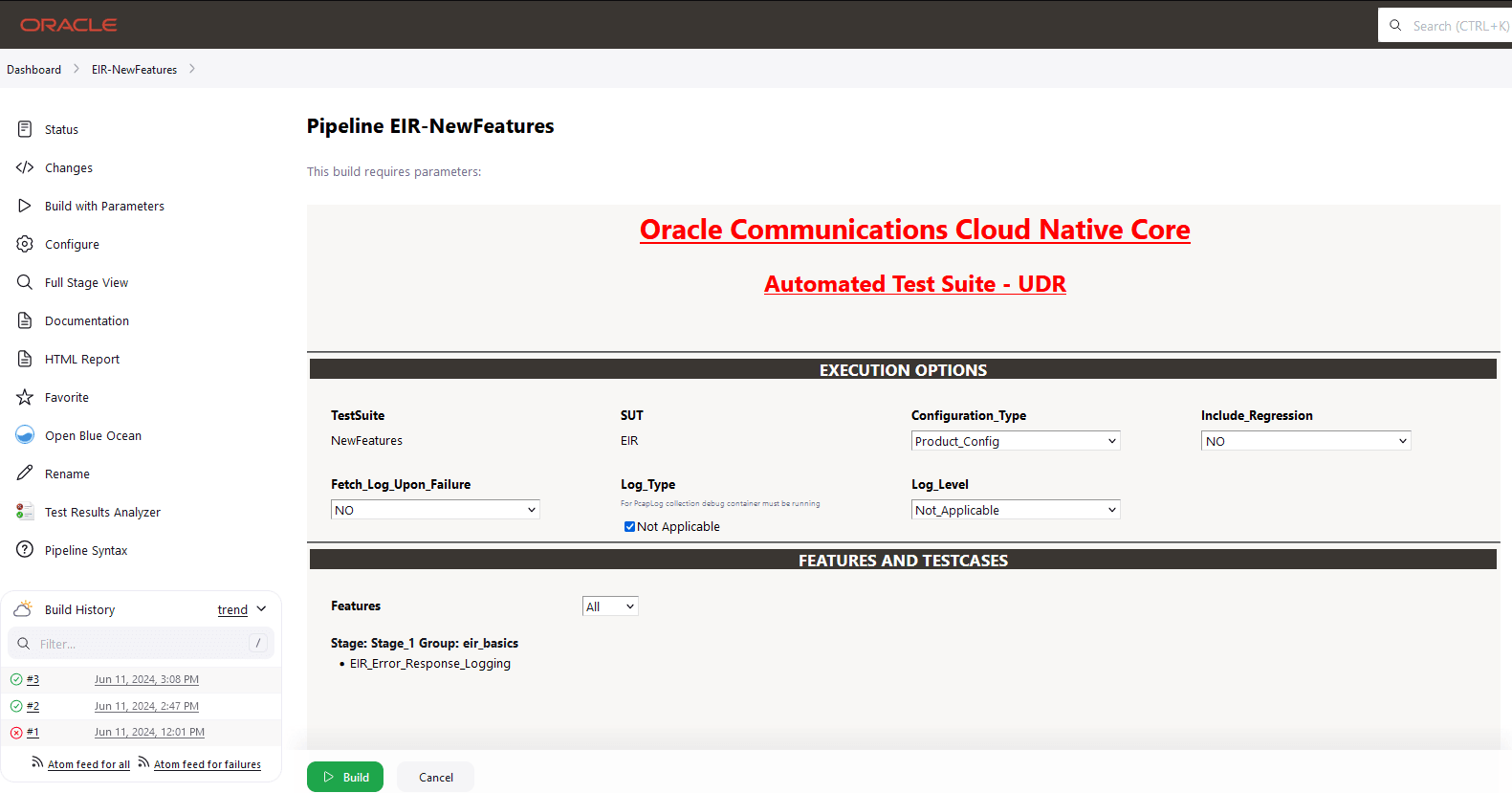Click the Build History weather icon

[23, 609]
